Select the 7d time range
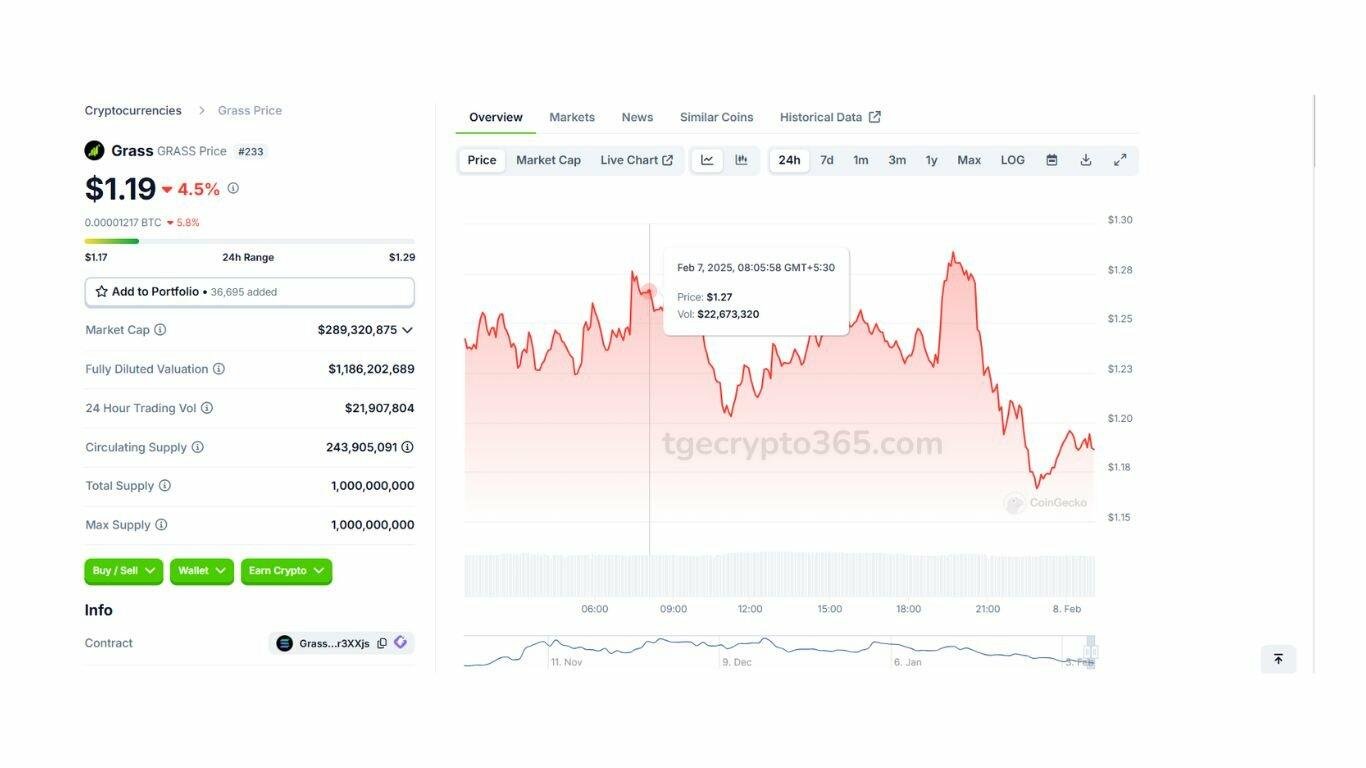This screenshot has width=1366, height=768. [x=827, y=160]
